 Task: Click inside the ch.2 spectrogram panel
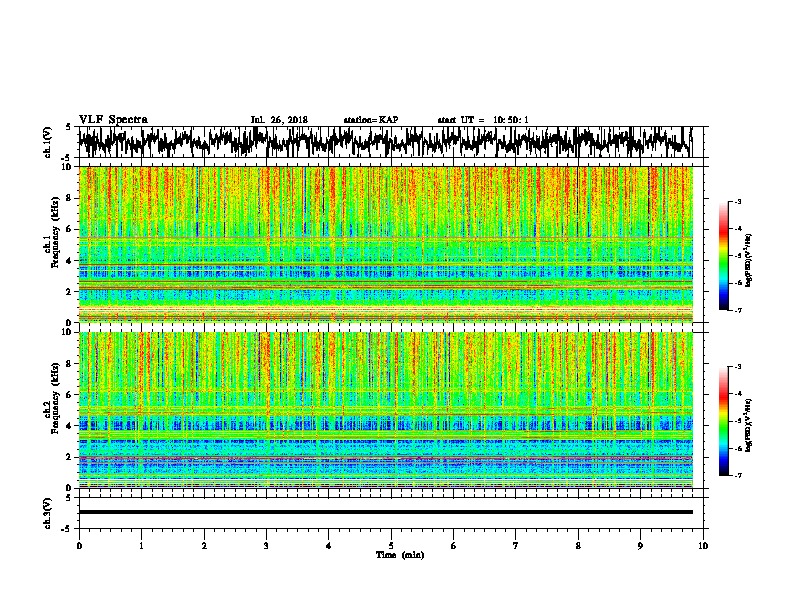click(386, 410)
